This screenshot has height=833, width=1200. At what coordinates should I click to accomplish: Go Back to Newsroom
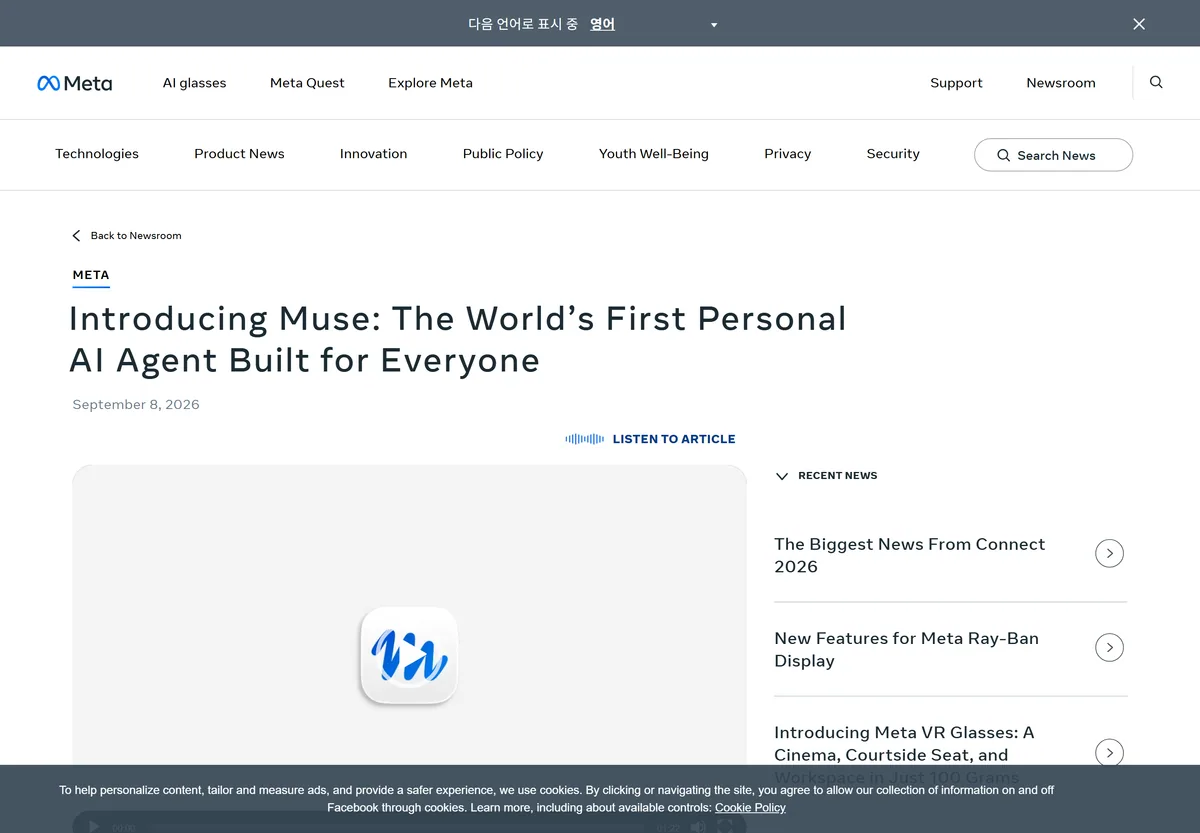click(x=127, y=236)
